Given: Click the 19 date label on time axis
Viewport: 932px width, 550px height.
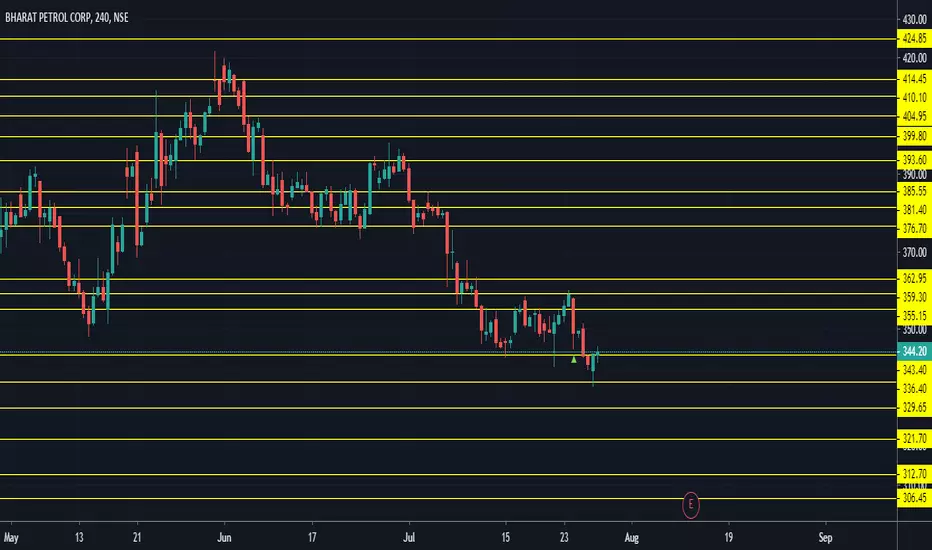Looking at the screenshot, I should click(729, 538).
